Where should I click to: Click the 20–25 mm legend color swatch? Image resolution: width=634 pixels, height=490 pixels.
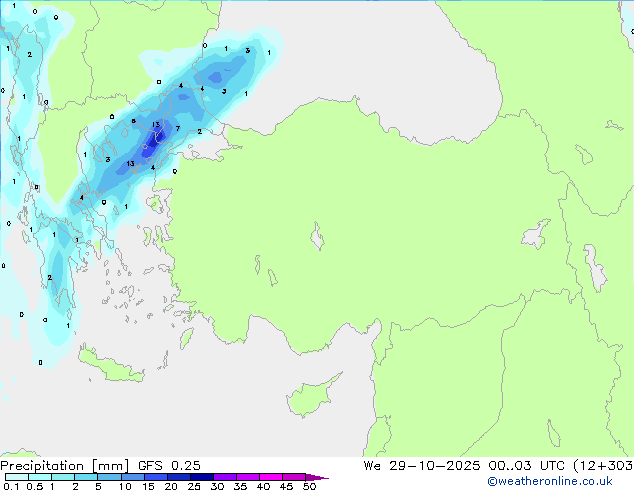pyautogui.click(x=179, y=477)
